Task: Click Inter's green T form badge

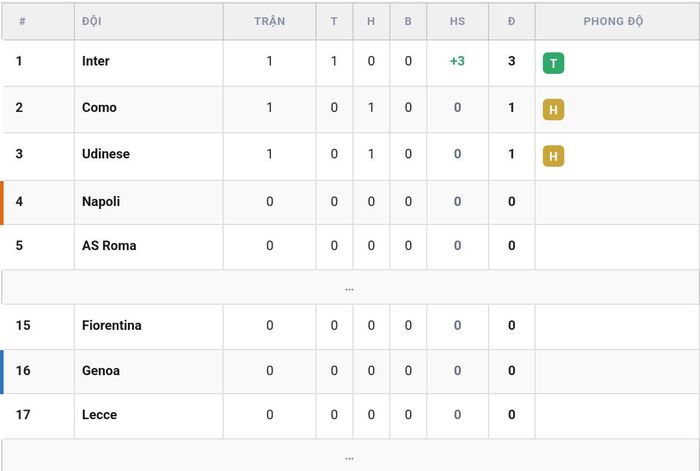Action: point(553,63)
